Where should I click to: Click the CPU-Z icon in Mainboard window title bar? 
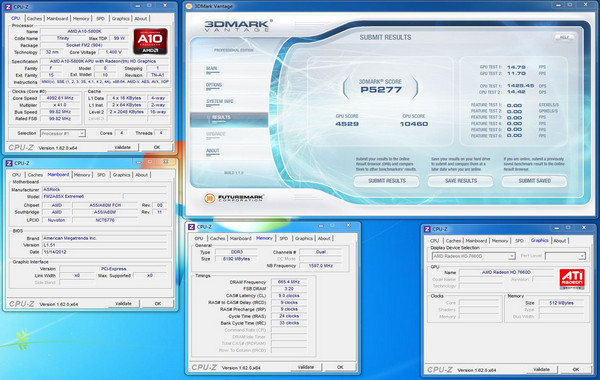9,163
